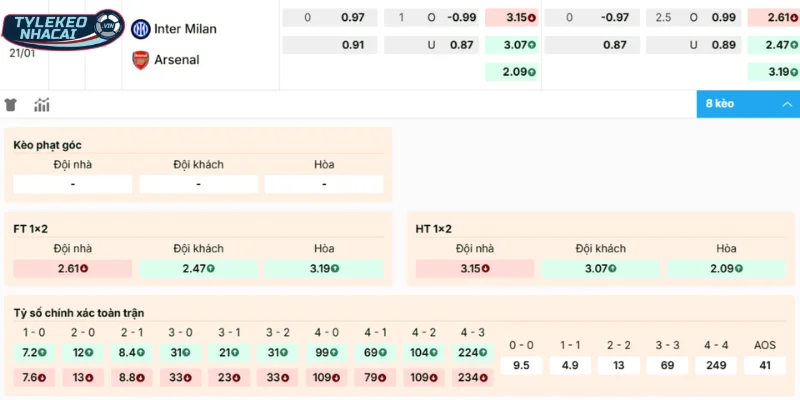The image size is (800, 400).
Task: Select FT 1×2 draw odds 3.19
Action: coord(324,269)
